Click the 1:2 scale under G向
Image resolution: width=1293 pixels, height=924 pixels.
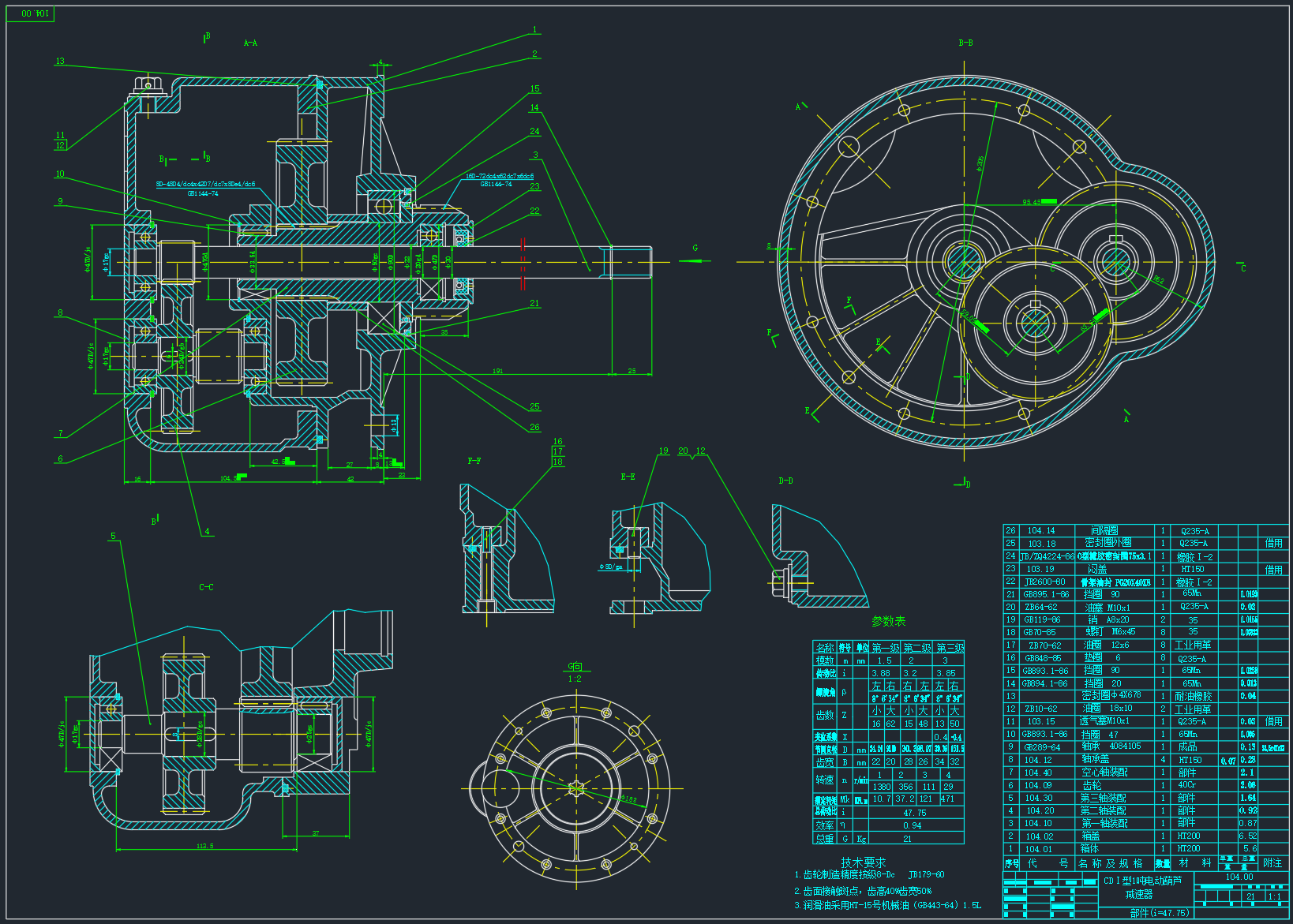pos(575,679)
